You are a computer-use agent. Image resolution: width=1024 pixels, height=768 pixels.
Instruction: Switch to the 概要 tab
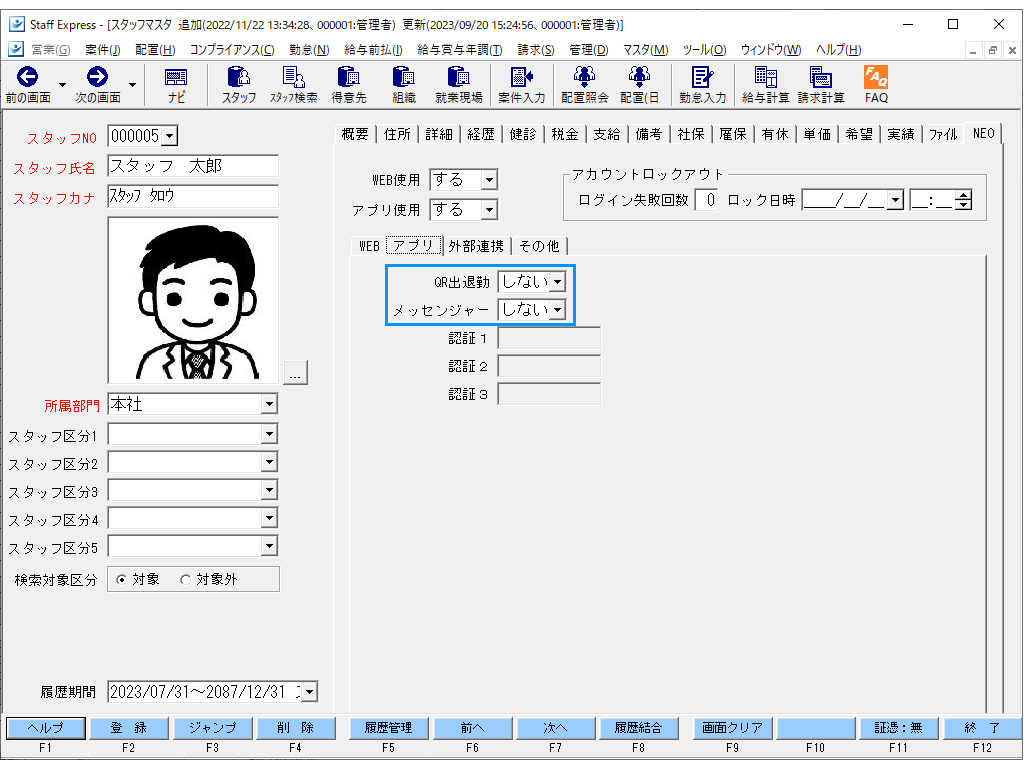pos(355,134)
